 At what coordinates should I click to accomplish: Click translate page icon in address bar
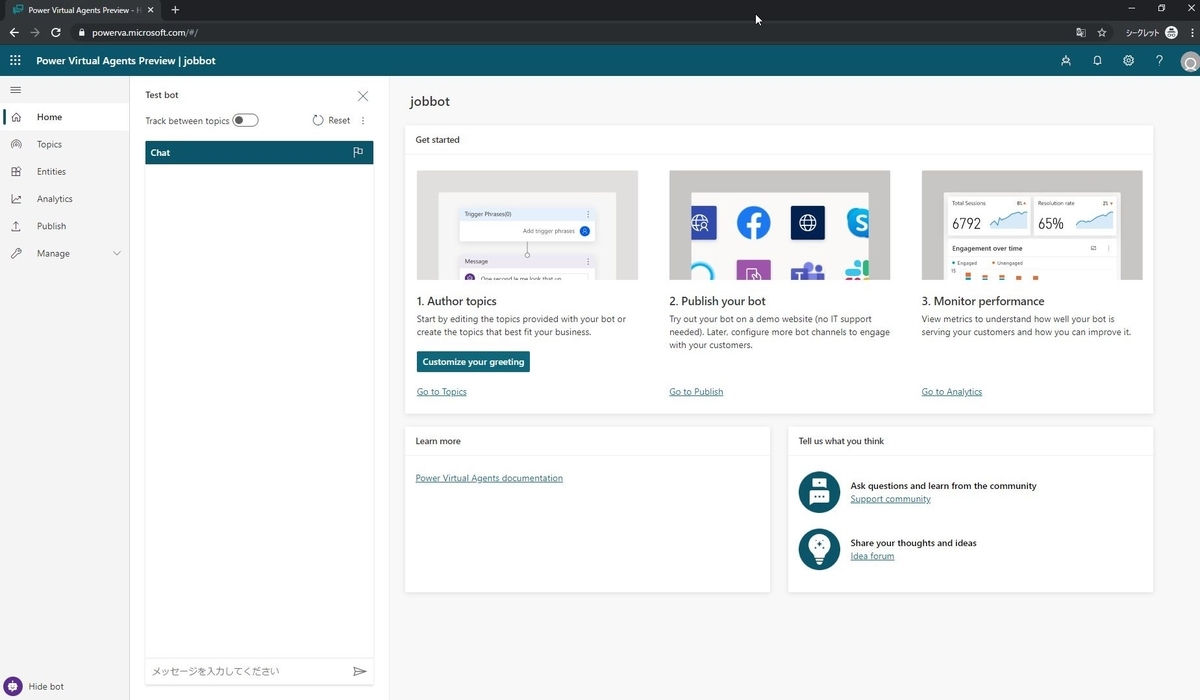pyautogui.click(x=1080, y=32)
